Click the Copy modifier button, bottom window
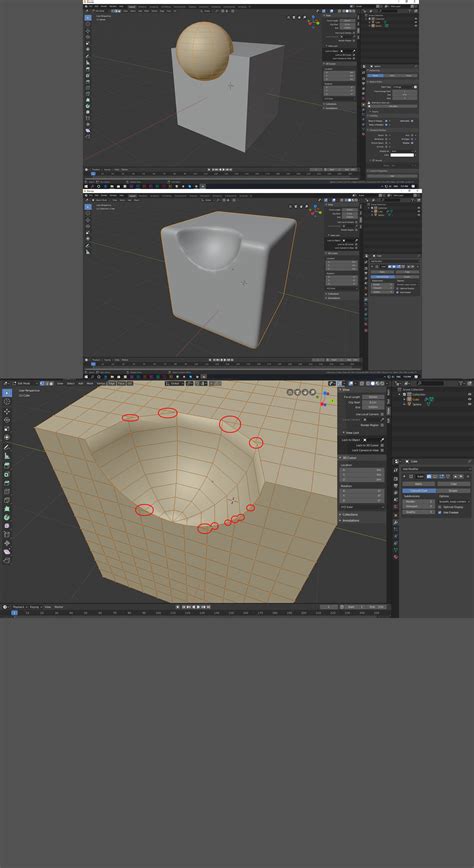 [454, 484]
